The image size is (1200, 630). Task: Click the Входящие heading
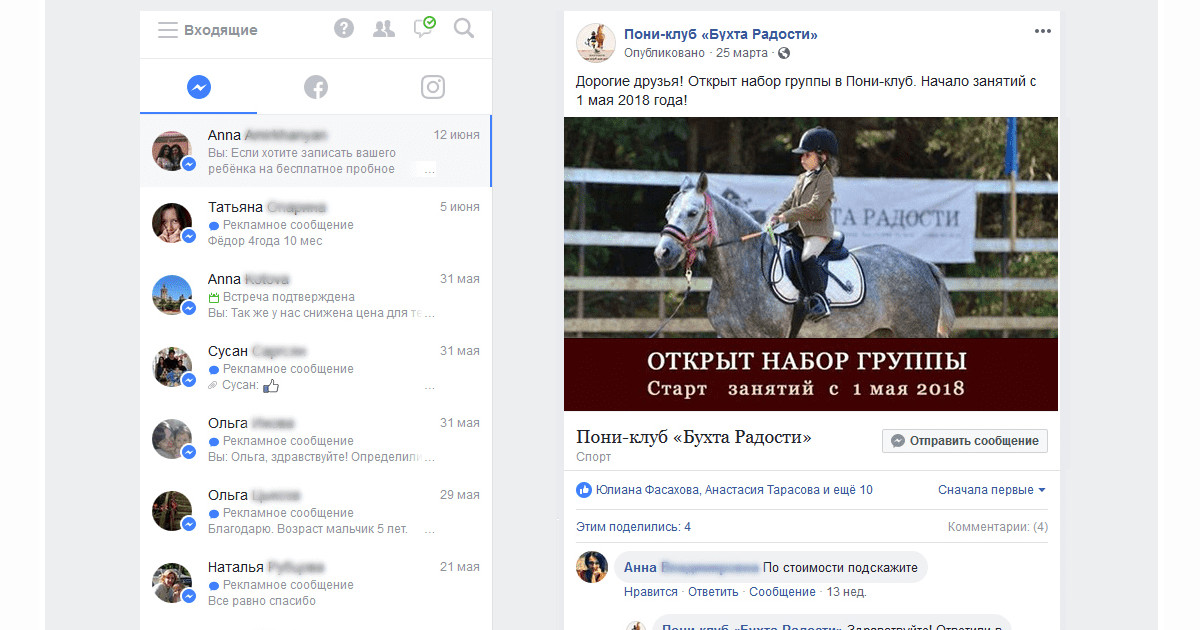[221, 30]
